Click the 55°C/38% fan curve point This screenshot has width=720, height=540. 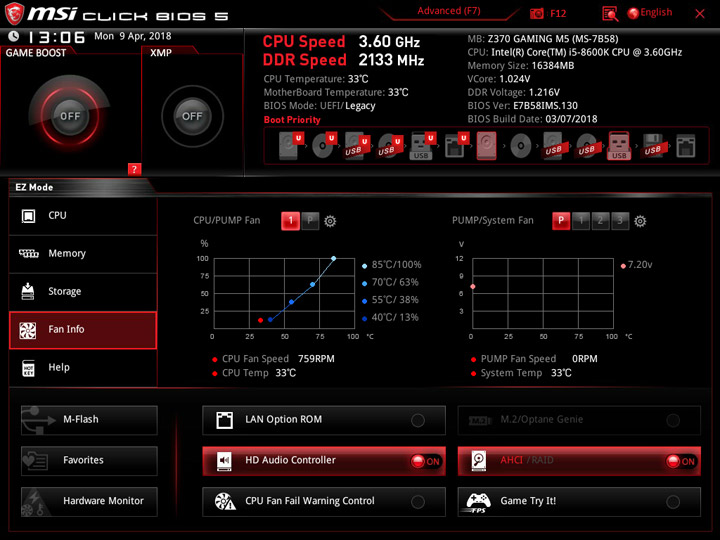[x=291, y=302]
